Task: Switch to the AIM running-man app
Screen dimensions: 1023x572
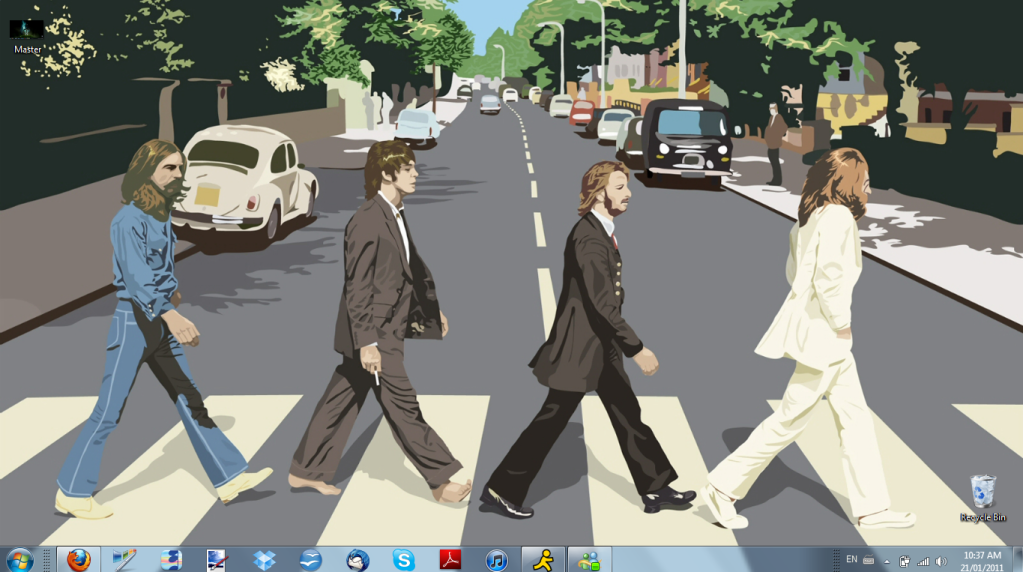Action: (x=543, y=559)
